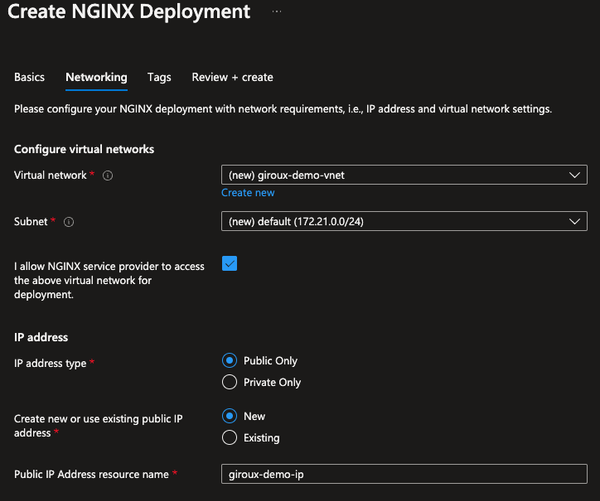This screenshot has width=600, height=501.
Task: Go to the Review + create tab
Action: [232, 77]
